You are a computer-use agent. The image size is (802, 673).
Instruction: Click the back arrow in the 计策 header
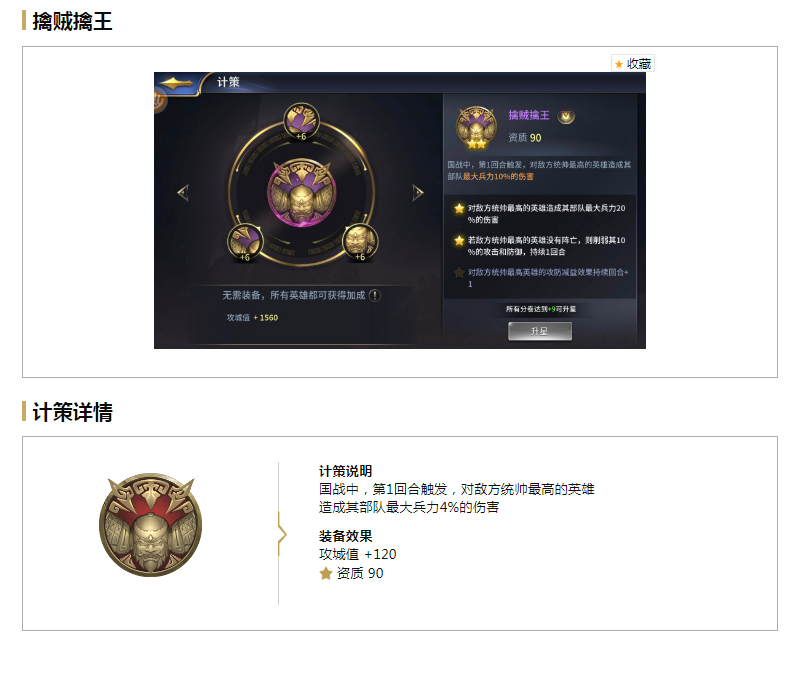(x=175, y=83)
